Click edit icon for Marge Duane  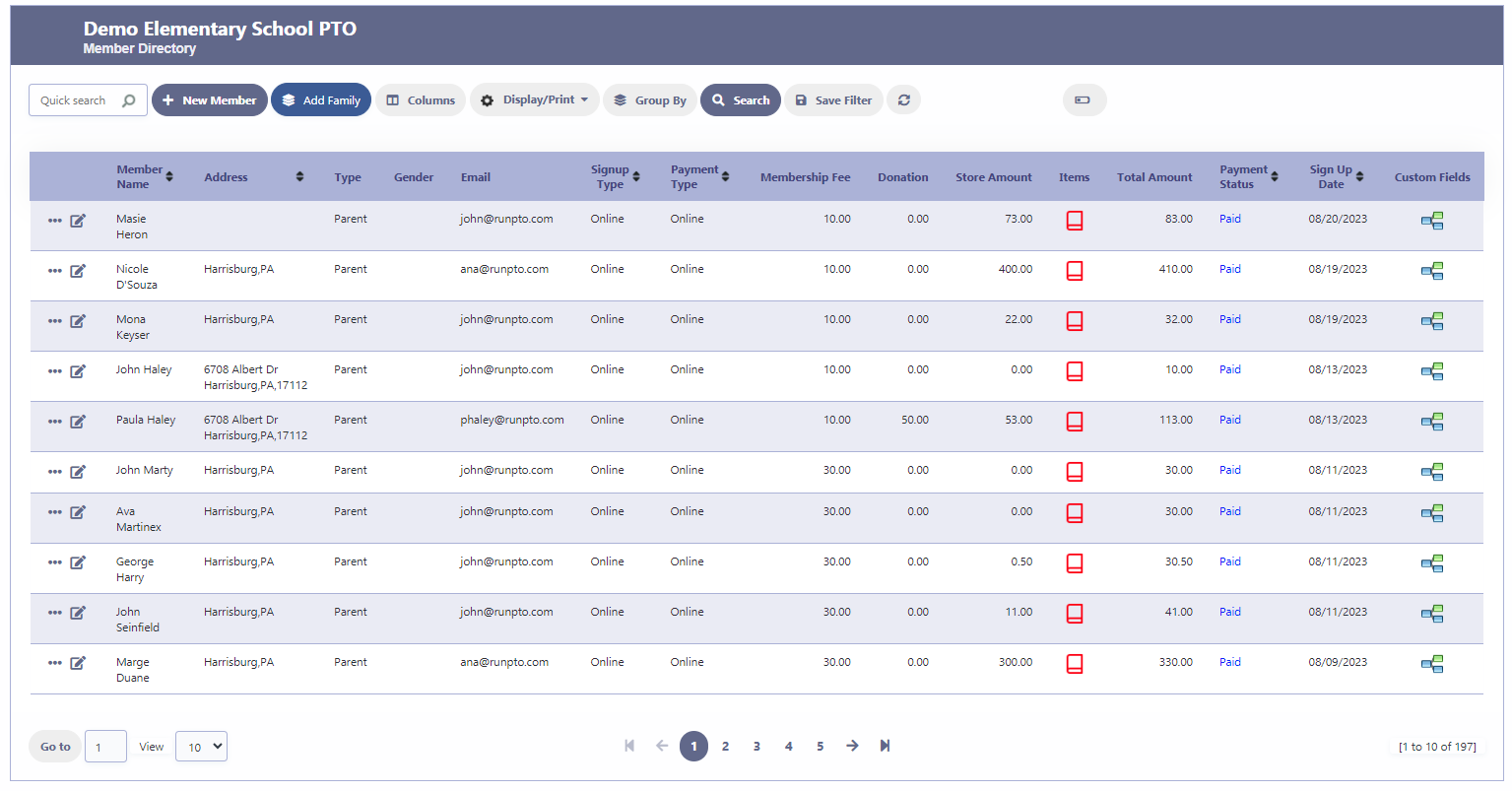[78, 663]
